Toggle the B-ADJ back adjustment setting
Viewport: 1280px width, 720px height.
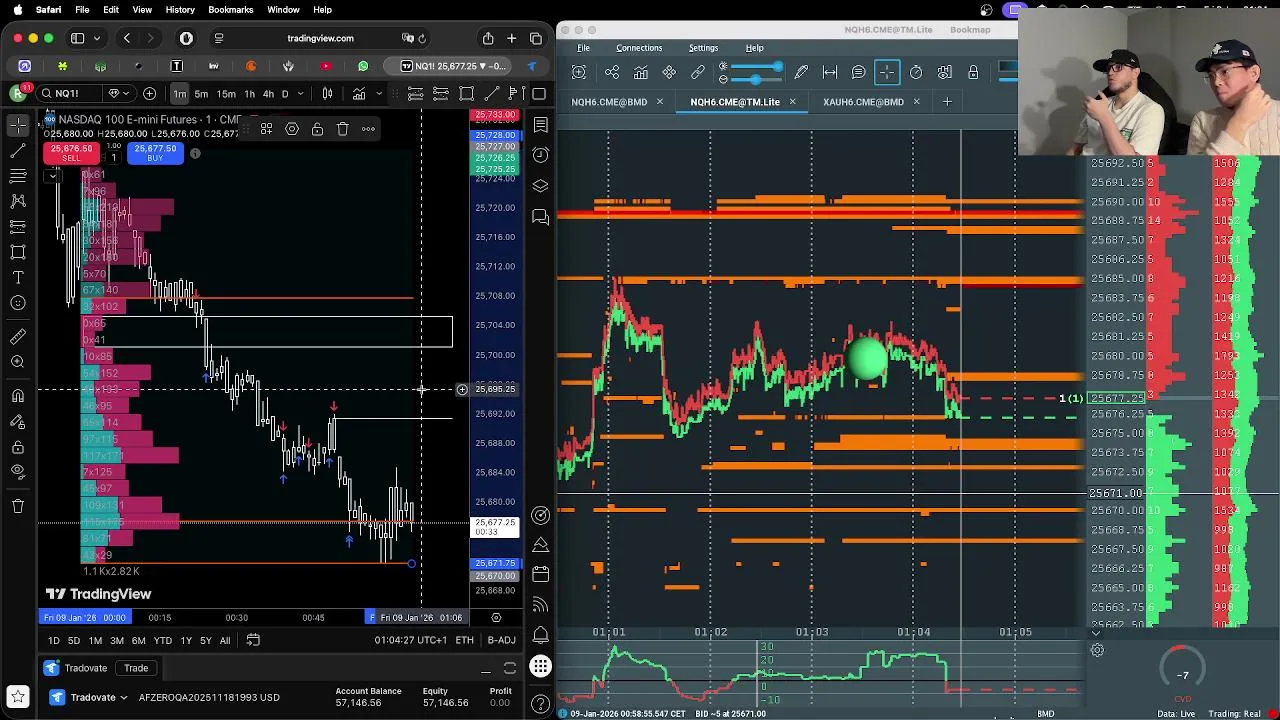tap(501, 641)
